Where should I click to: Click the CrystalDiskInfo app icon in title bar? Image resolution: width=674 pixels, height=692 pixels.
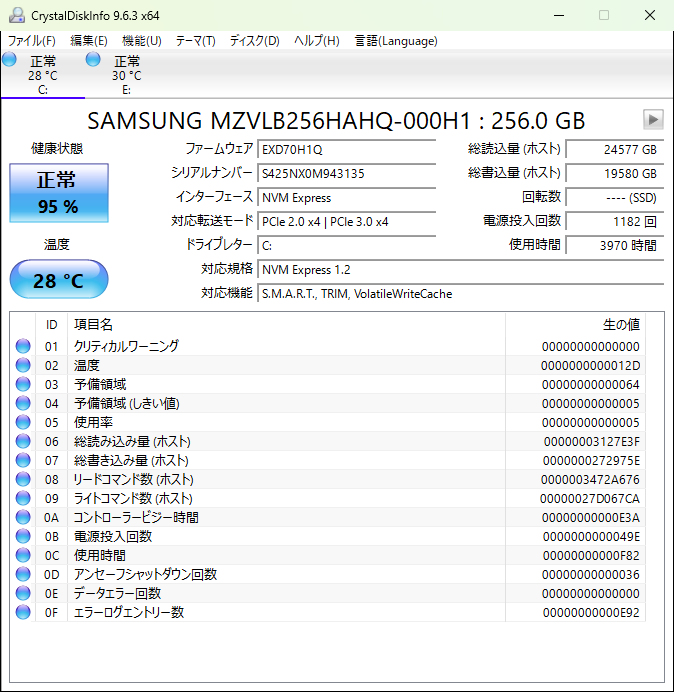pos(16,16)
